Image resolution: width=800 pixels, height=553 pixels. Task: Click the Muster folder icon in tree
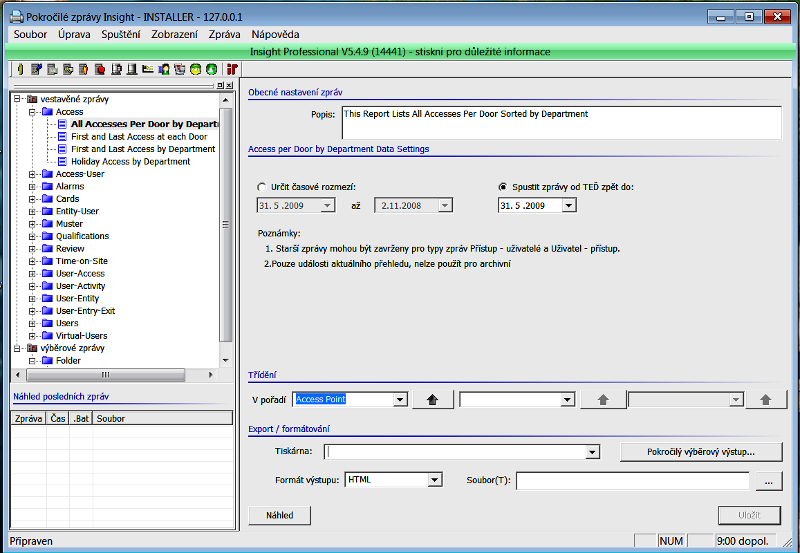(46, 224)
